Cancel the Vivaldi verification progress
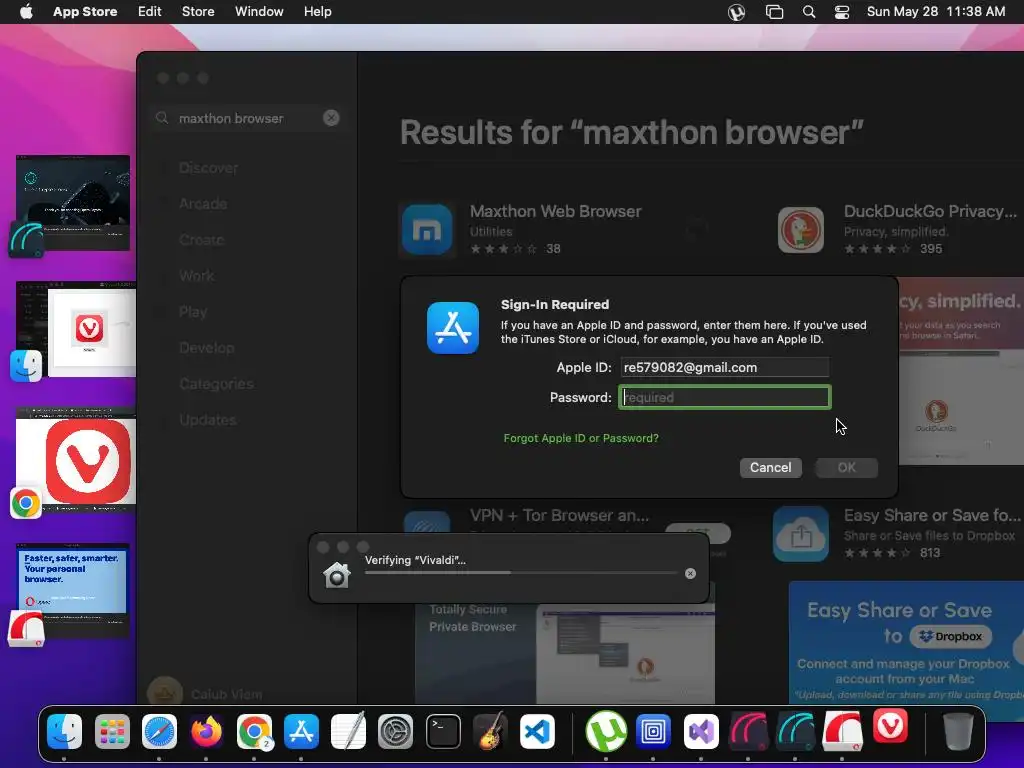1024x768 pixels. click(x=690, y=573)
